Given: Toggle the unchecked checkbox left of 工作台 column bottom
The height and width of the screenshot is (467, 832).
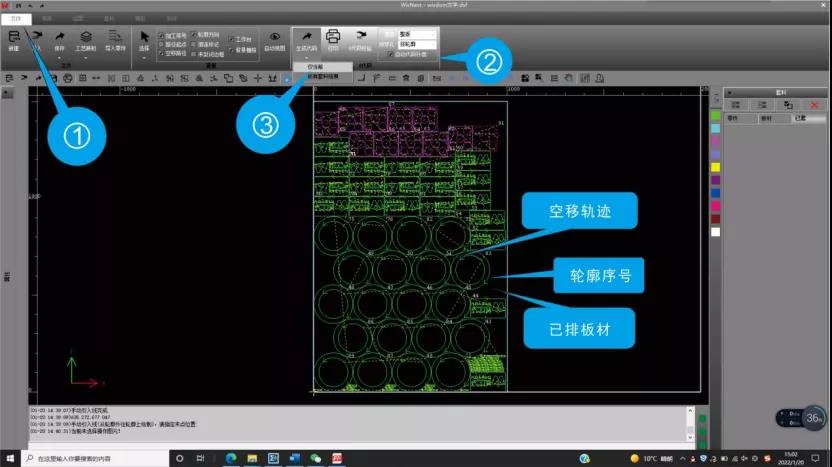Looking at the screenshot, I should coord(194,54).
